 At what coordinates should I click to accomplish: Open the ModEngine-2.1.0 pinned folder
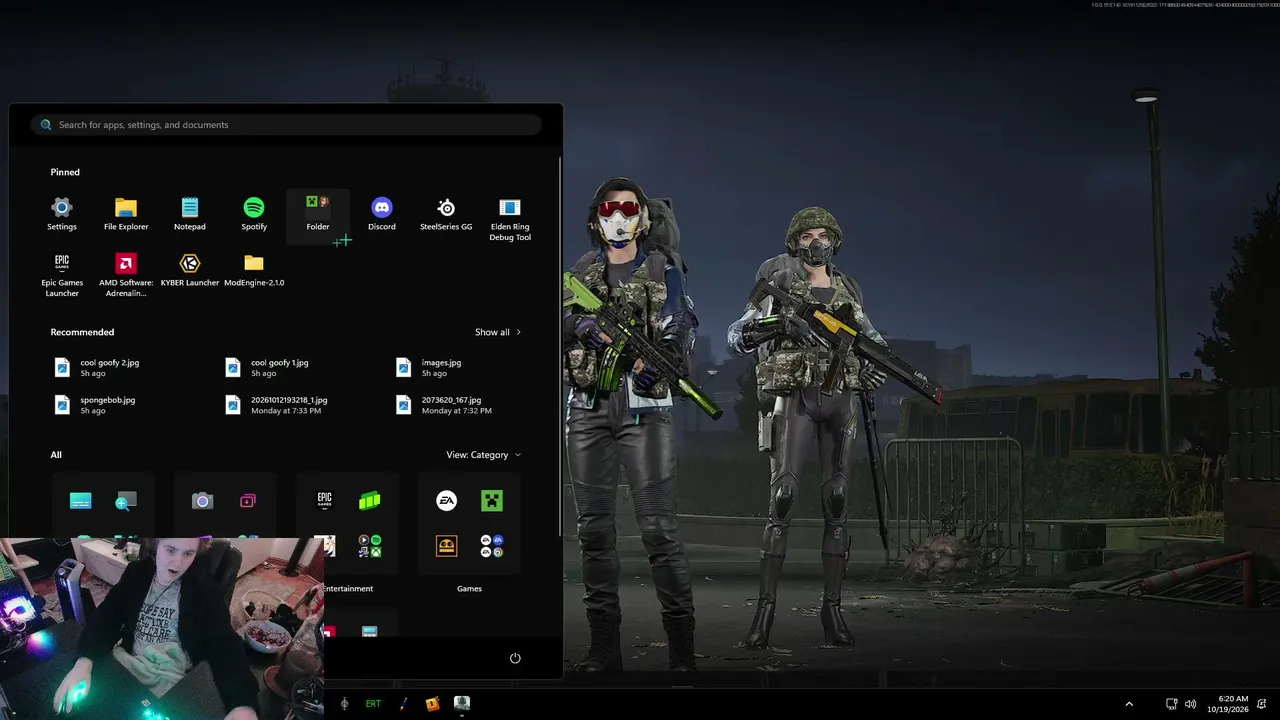254,270
